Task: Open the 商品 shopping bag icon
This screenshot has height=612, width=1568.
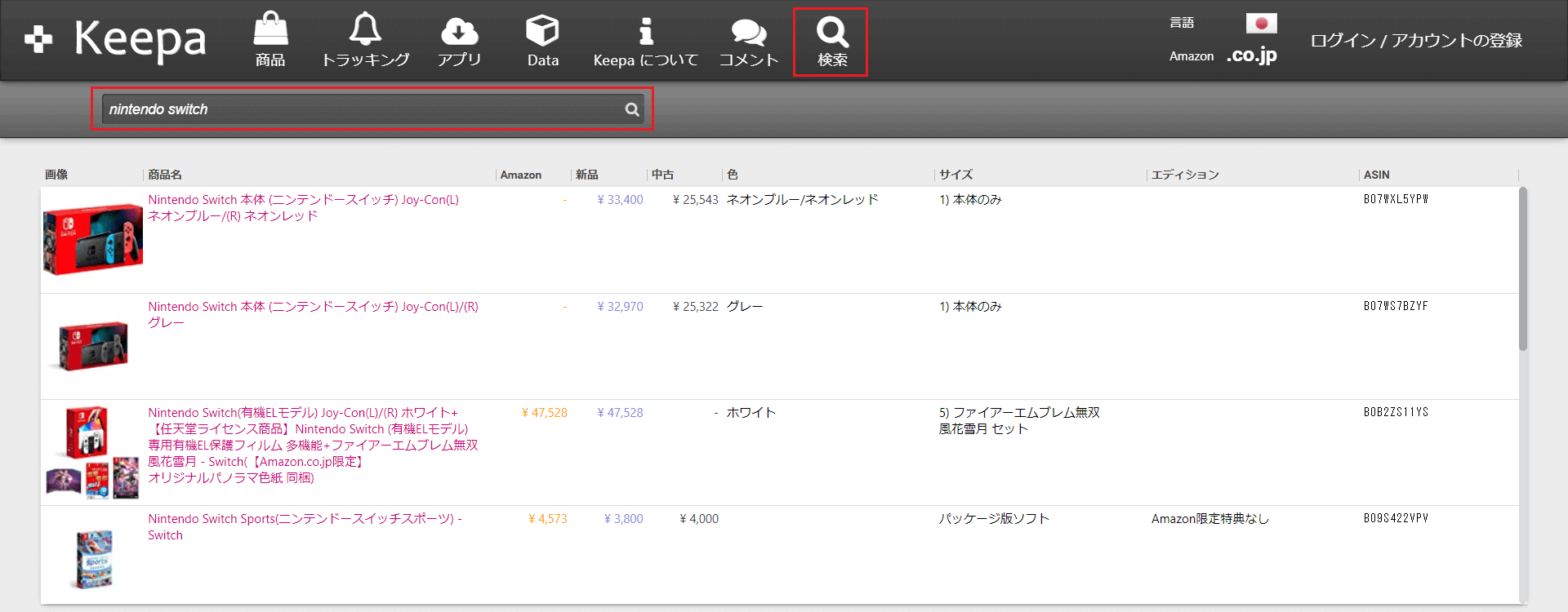Action: pos(270,30)
